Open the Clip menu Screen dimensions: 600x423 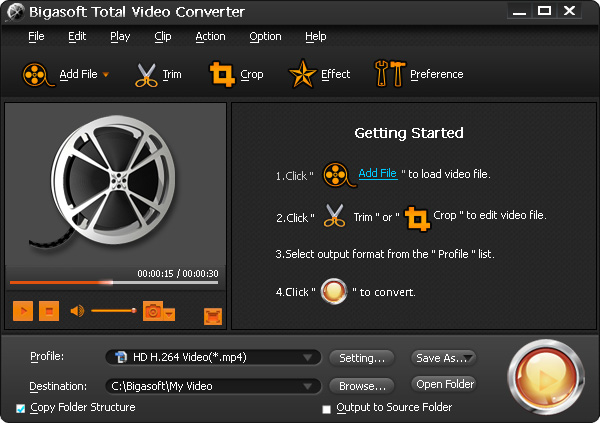point(163,36)
